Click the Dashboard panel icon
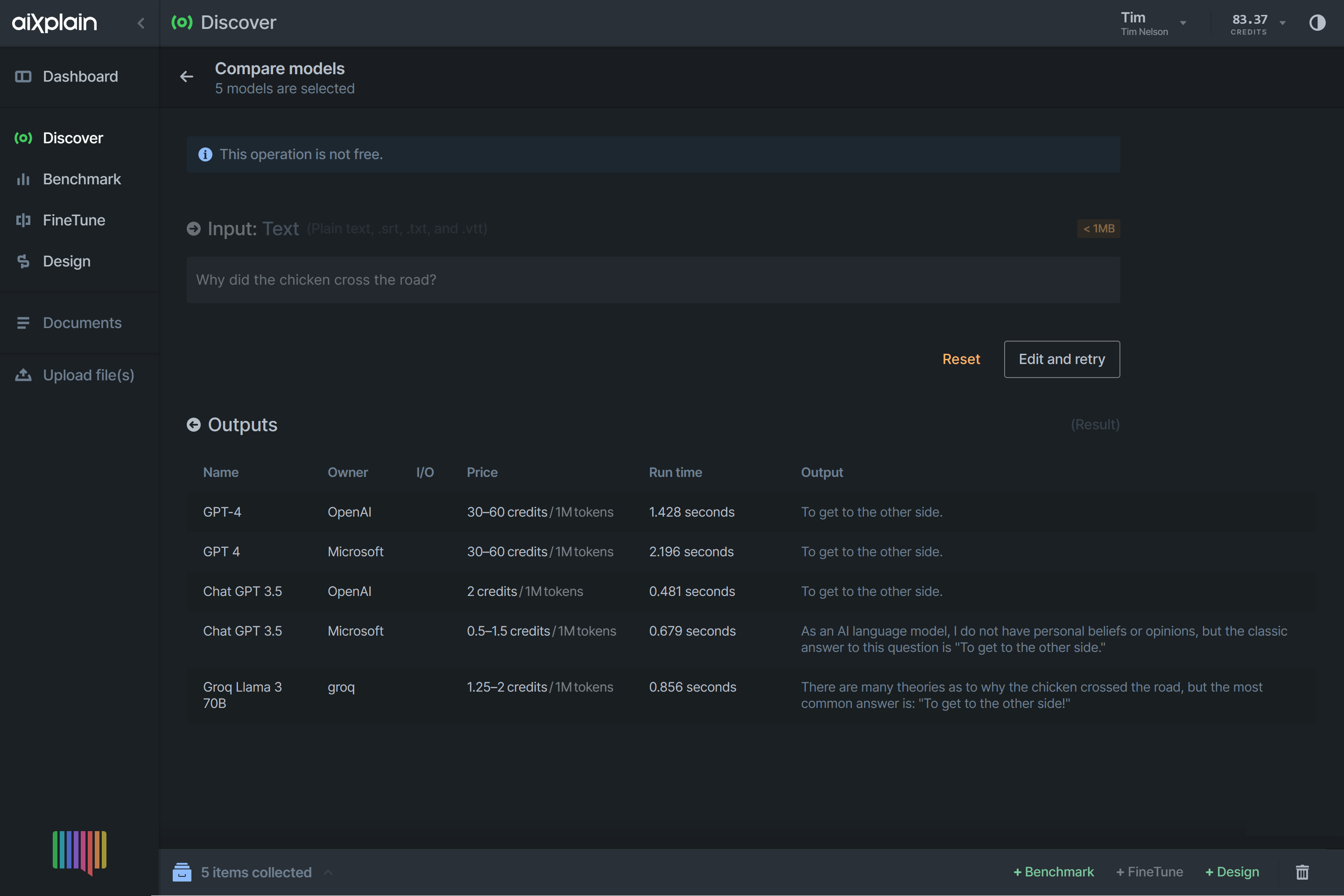This screenshot has width=1344, height=896. 23,77
